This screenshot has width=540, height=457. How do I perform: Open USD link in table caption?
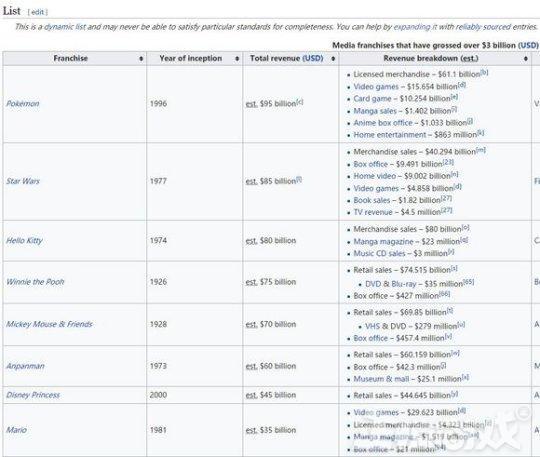(528, 45)
